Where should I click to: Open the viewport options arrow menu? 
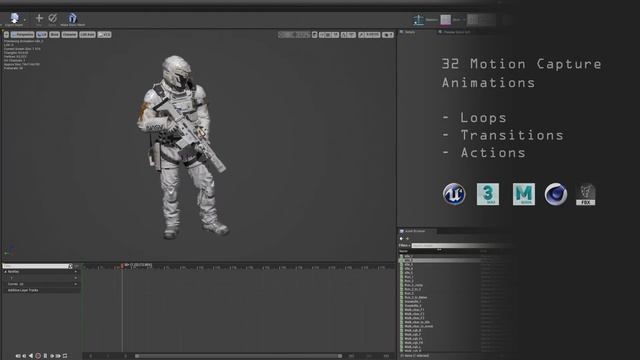point(6,35)
